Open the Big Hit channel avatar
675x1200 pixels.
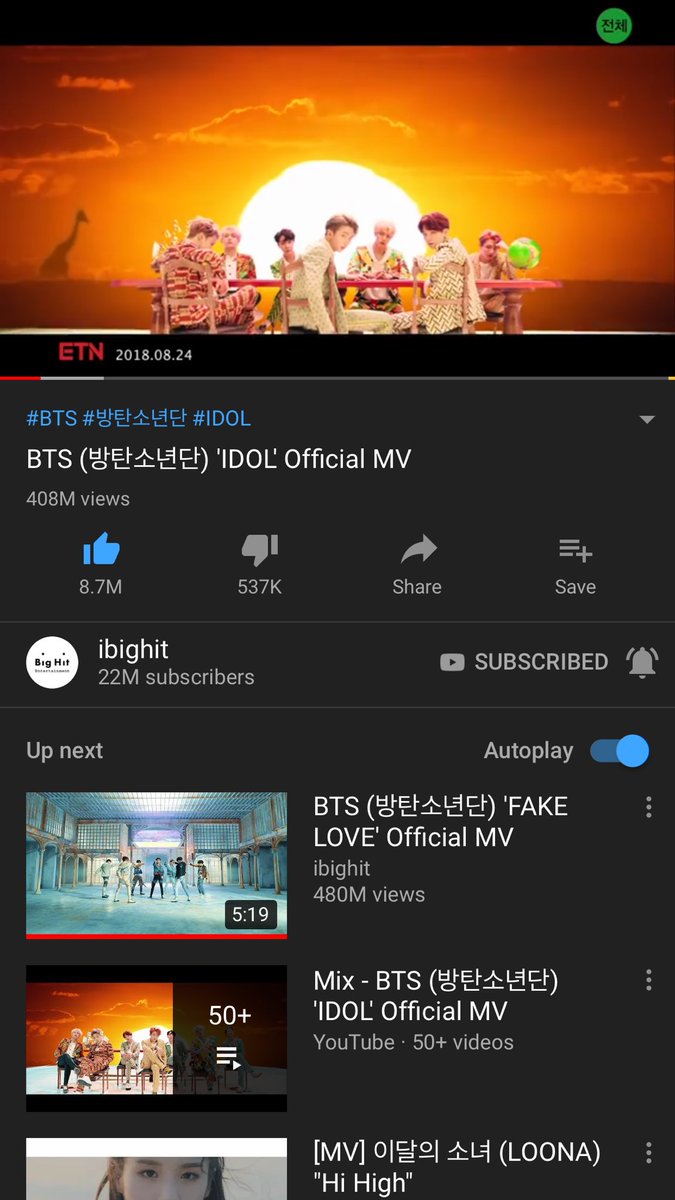(52, 662)
